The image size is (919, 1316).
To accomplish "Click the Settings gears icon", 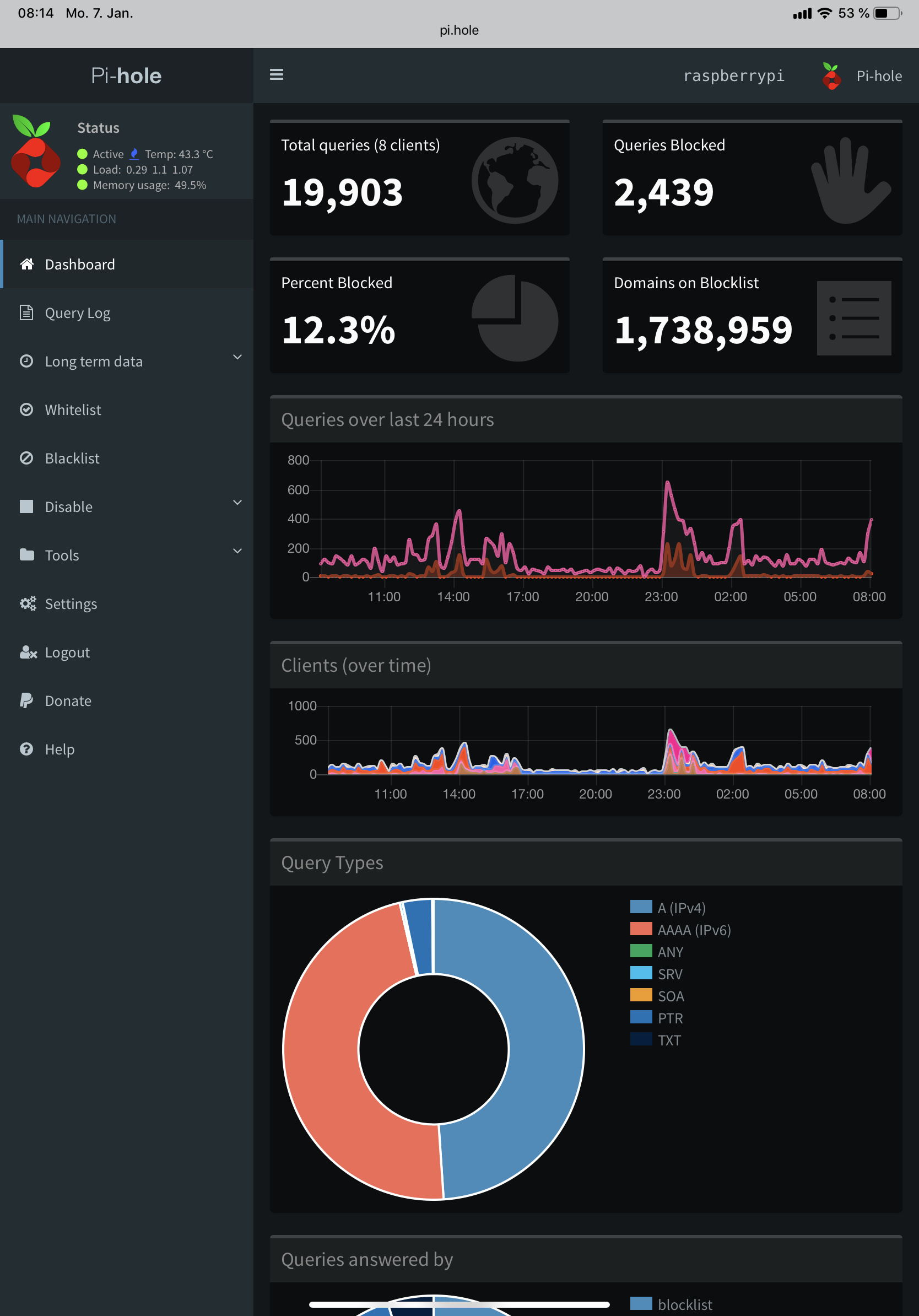I will 28,603.
